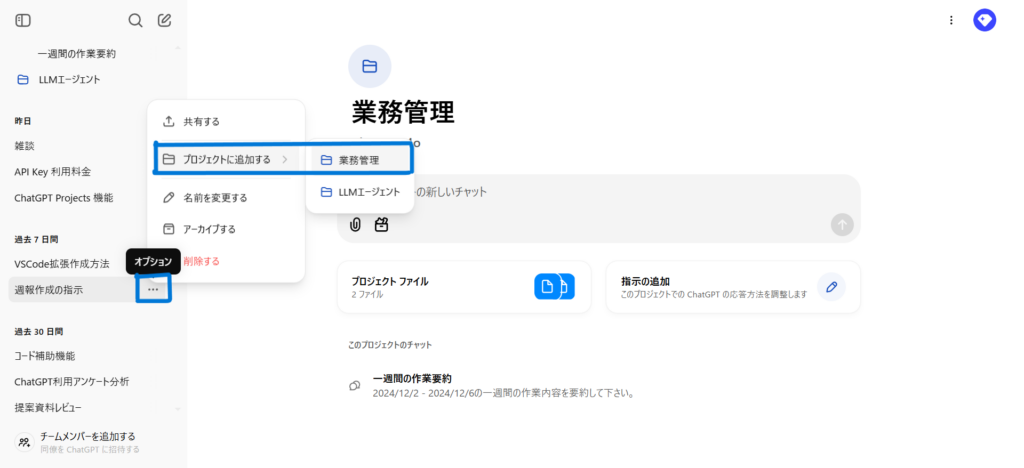Screen dimensions: 1024x468
Task: Open the search chats magnifier icon
Action: point(136,20)
